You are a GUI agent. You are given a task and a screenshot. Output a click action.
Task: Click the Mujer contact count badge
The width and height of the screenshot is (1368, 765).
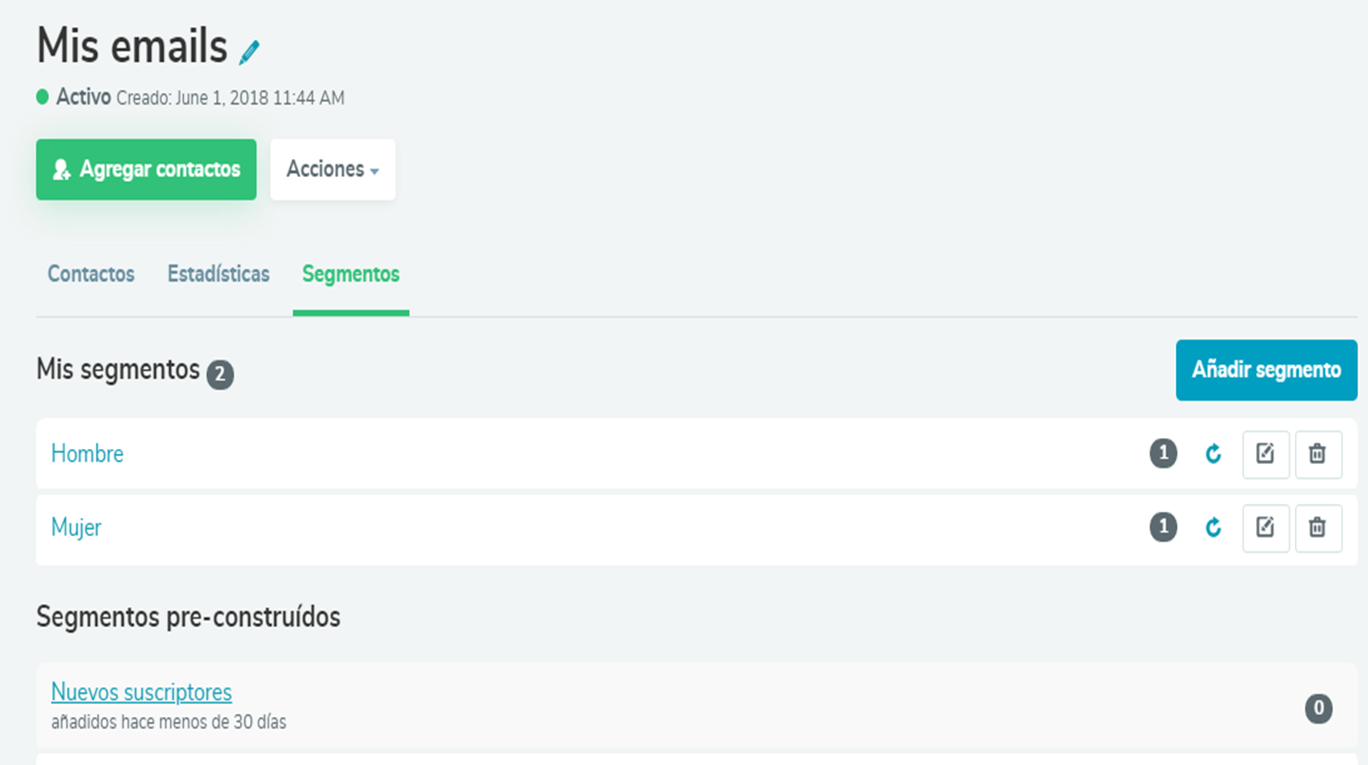(1163, 528)
